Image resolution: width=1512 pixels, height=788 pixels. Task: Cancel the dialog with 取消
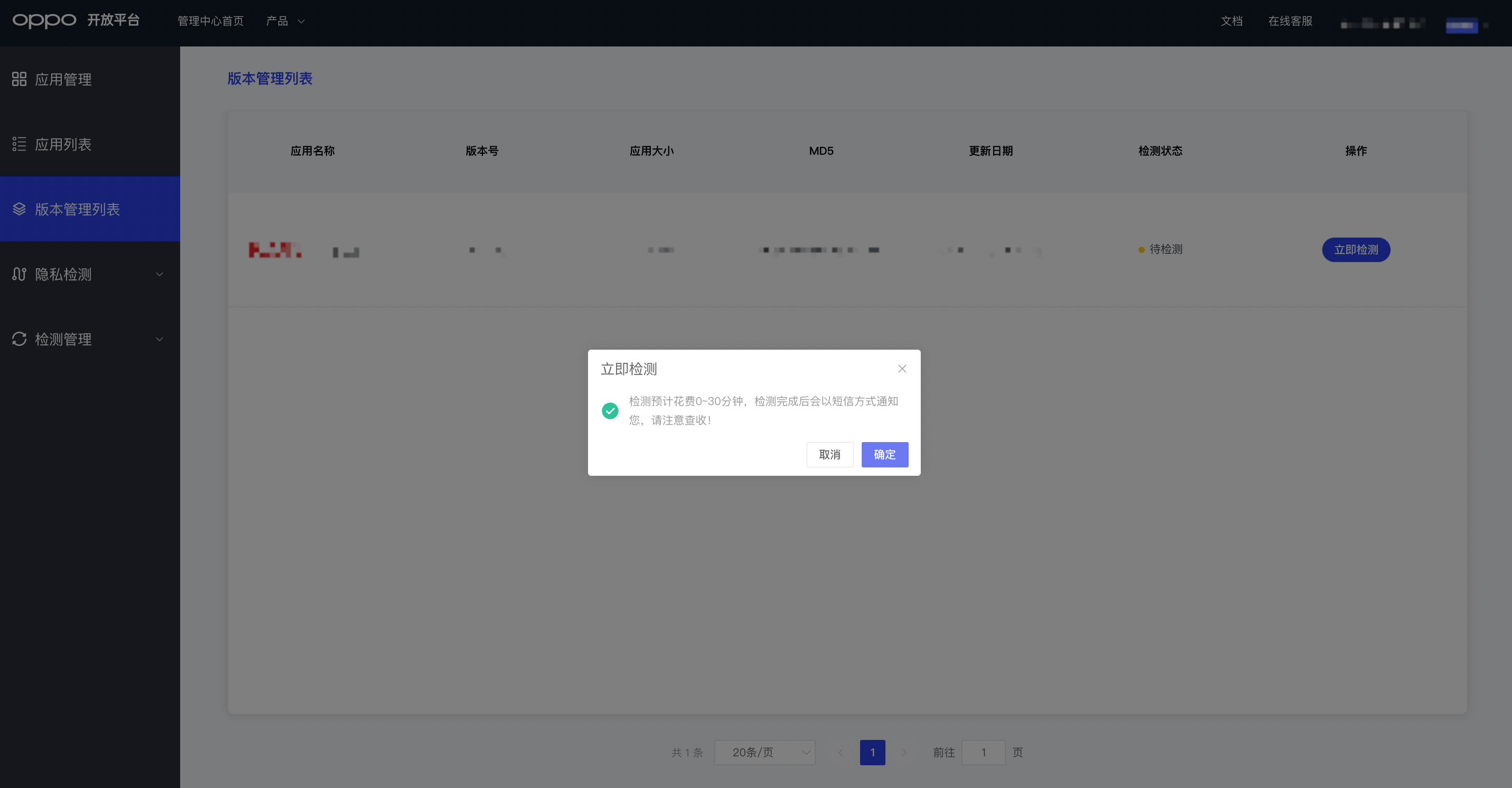(829, 455)
